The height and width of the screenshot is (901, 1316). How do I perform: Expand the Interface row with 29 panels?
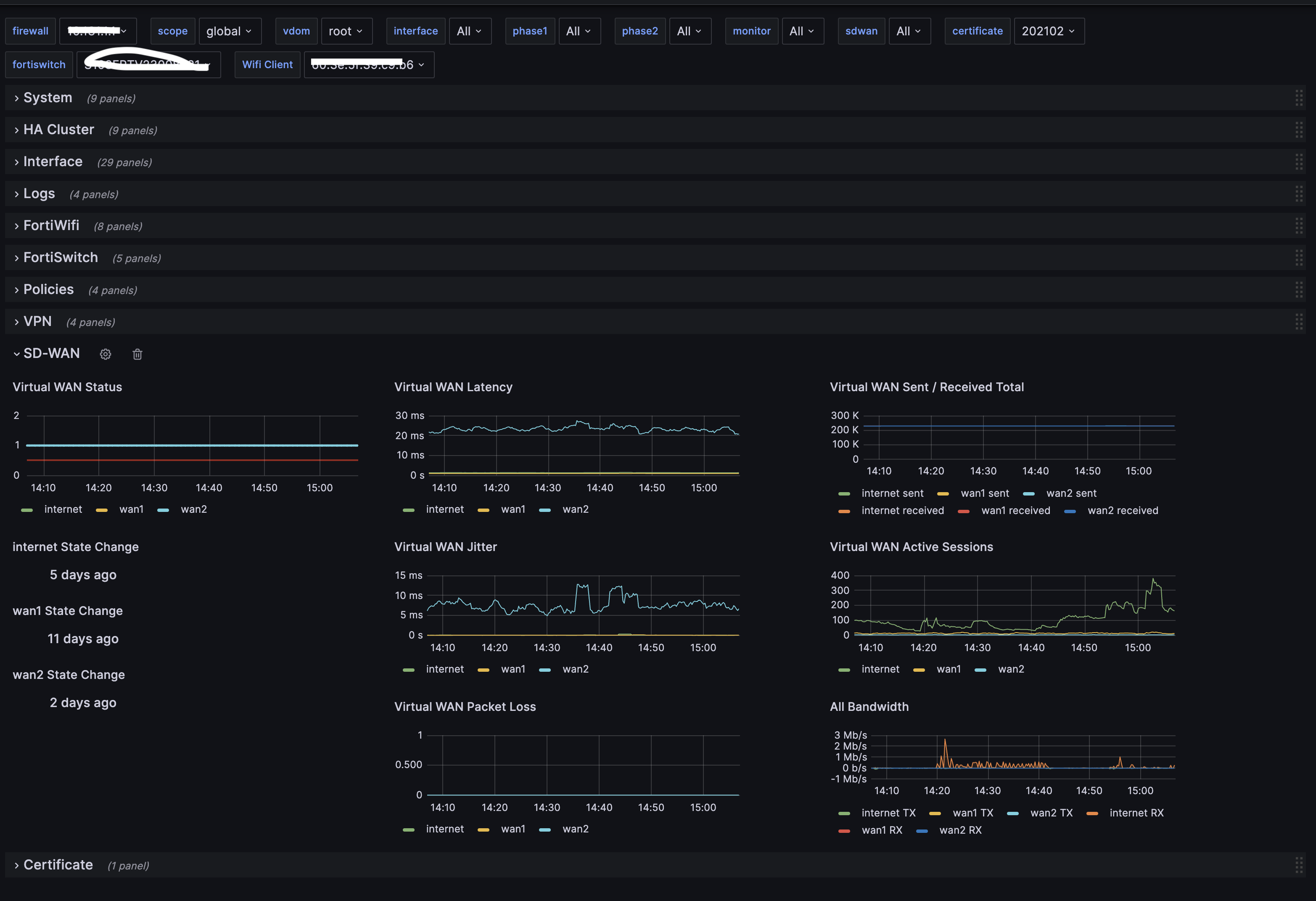coord(53,162)
